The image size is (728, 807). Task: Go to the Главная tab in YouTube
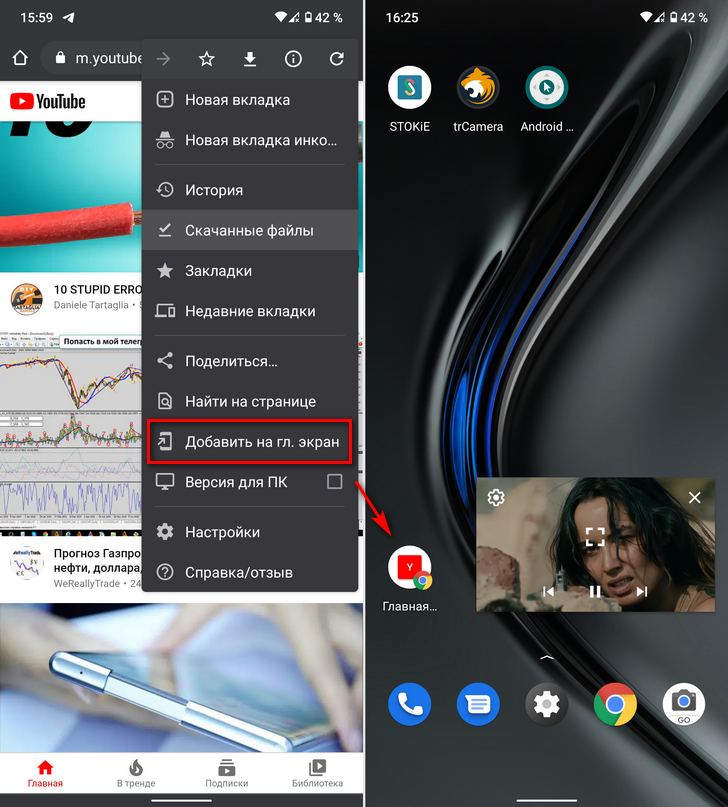click(45, 775)
